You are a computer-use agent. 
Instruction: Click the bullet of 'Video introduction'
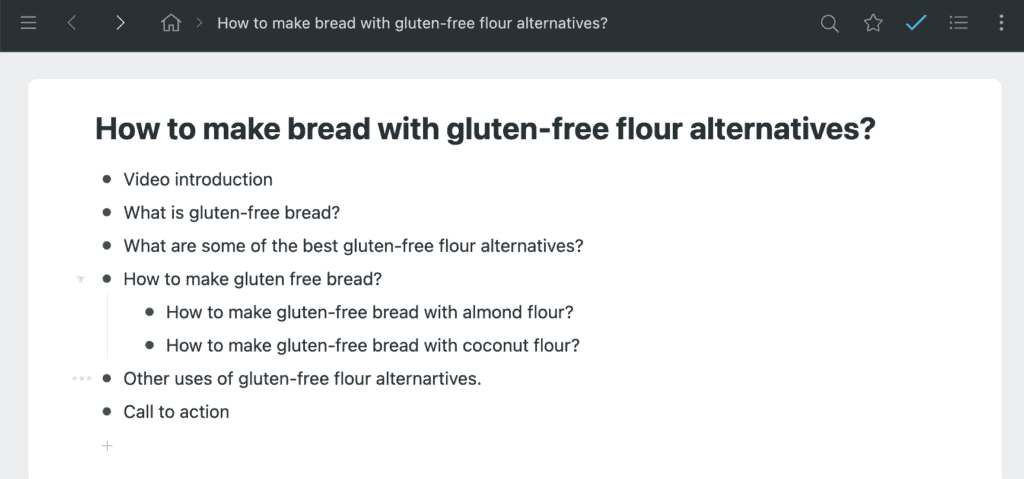tap(107, 180)
